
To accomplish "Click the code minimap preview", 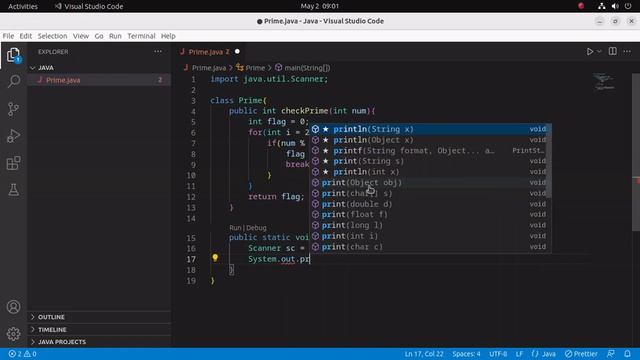I will pyautogui.click(x=604, y=82).
